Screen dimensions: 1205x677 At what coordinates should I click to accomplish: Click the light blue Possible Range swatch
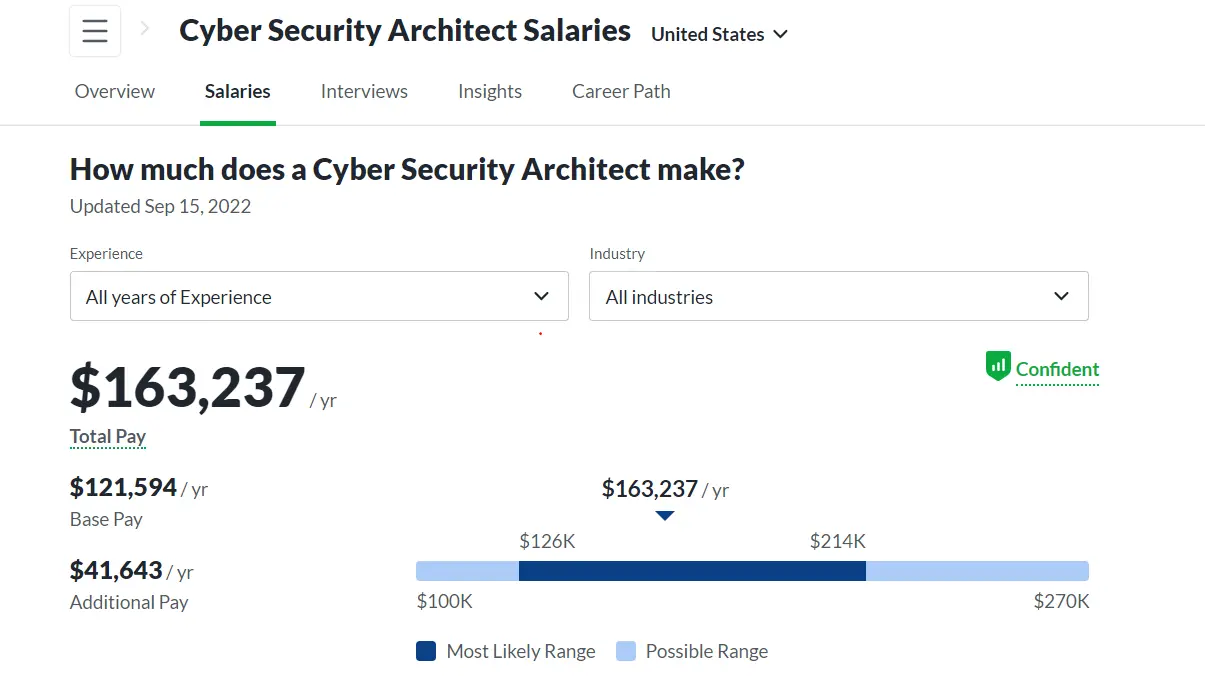coord(625,651)
